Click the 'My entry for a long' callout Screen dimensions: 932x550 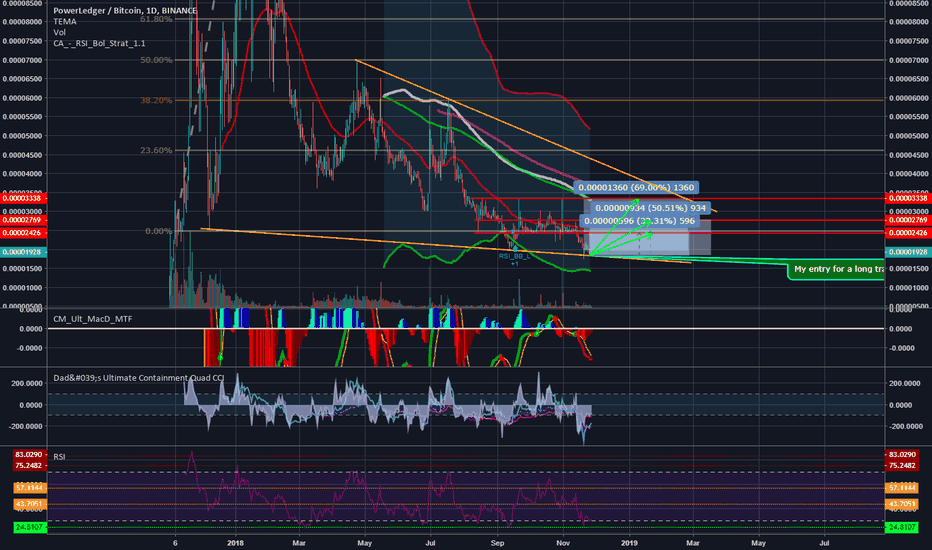[837, 269]
